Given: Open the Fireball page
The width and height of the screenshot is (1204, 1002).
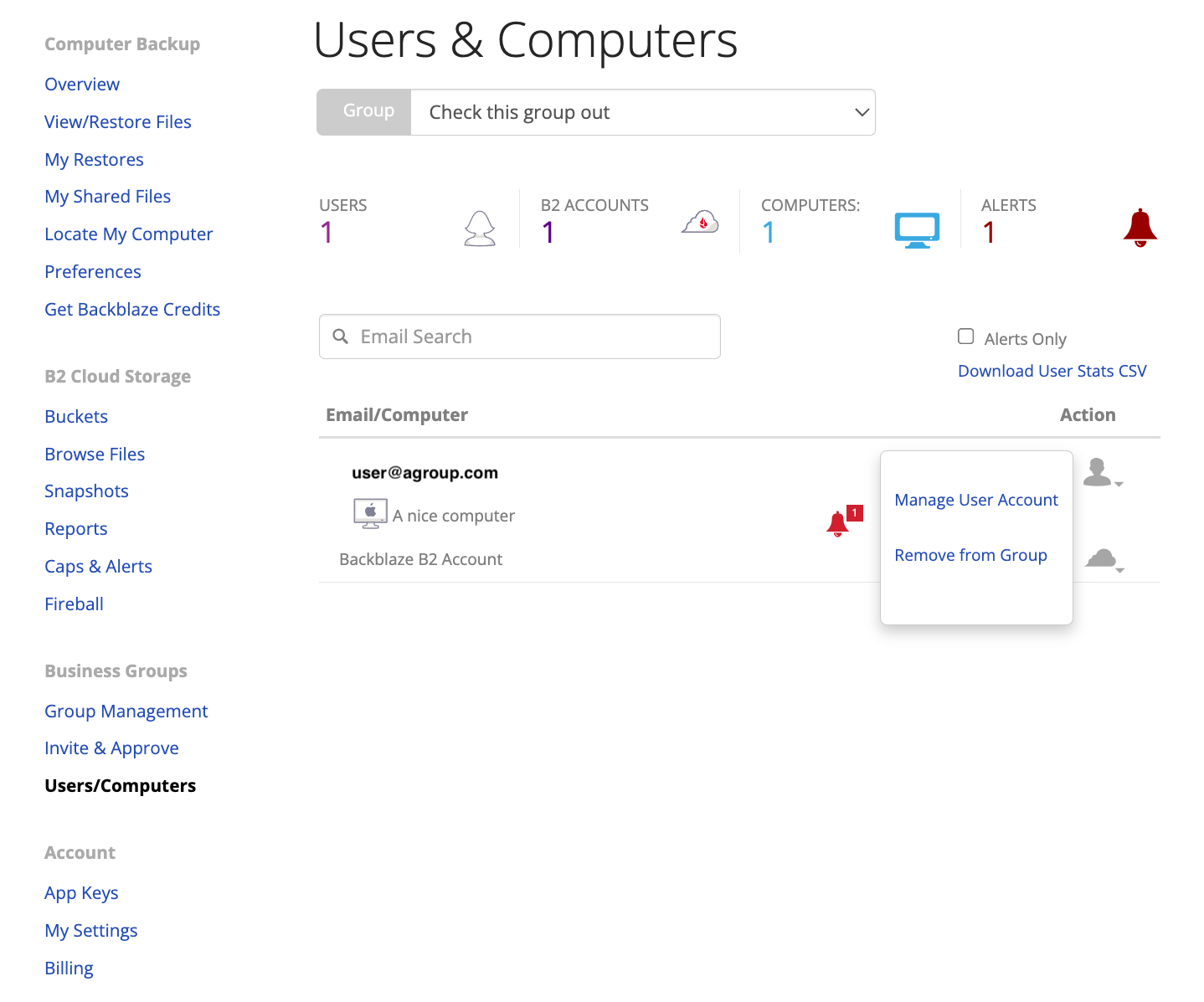Looking at the screenshot, I should point(74,604).
